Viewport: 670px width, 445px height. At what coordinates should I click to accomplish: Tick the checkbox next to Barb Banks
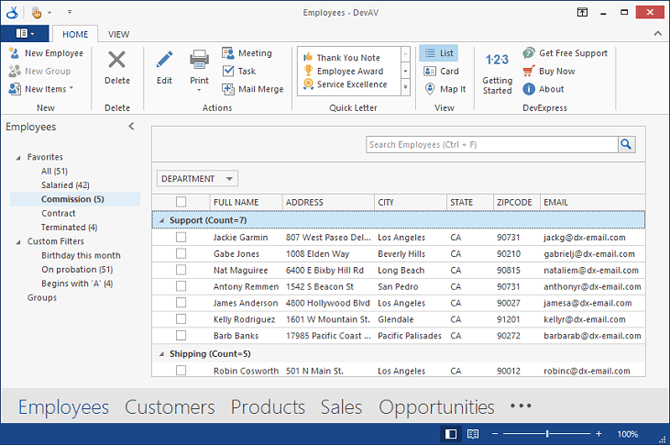coord(181,336)
